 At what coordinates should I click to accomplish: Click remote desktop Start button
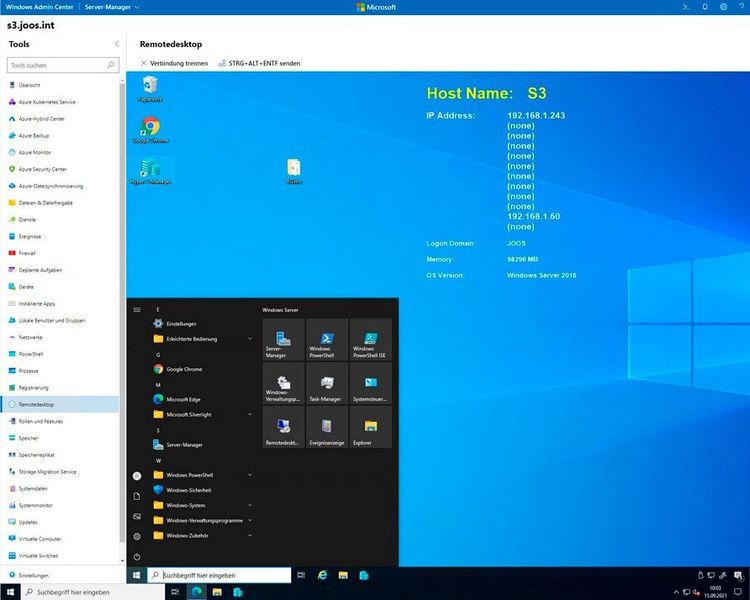coord(136,575)
